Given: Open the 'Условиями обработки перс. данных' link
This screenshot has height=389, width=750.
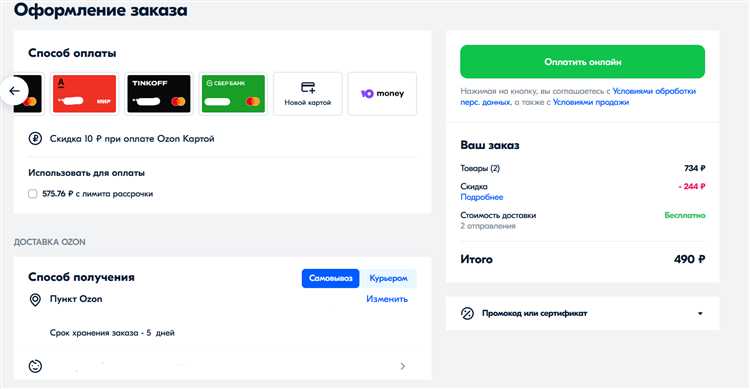Looking at the screenshot, I should click(x=578, y=96).
